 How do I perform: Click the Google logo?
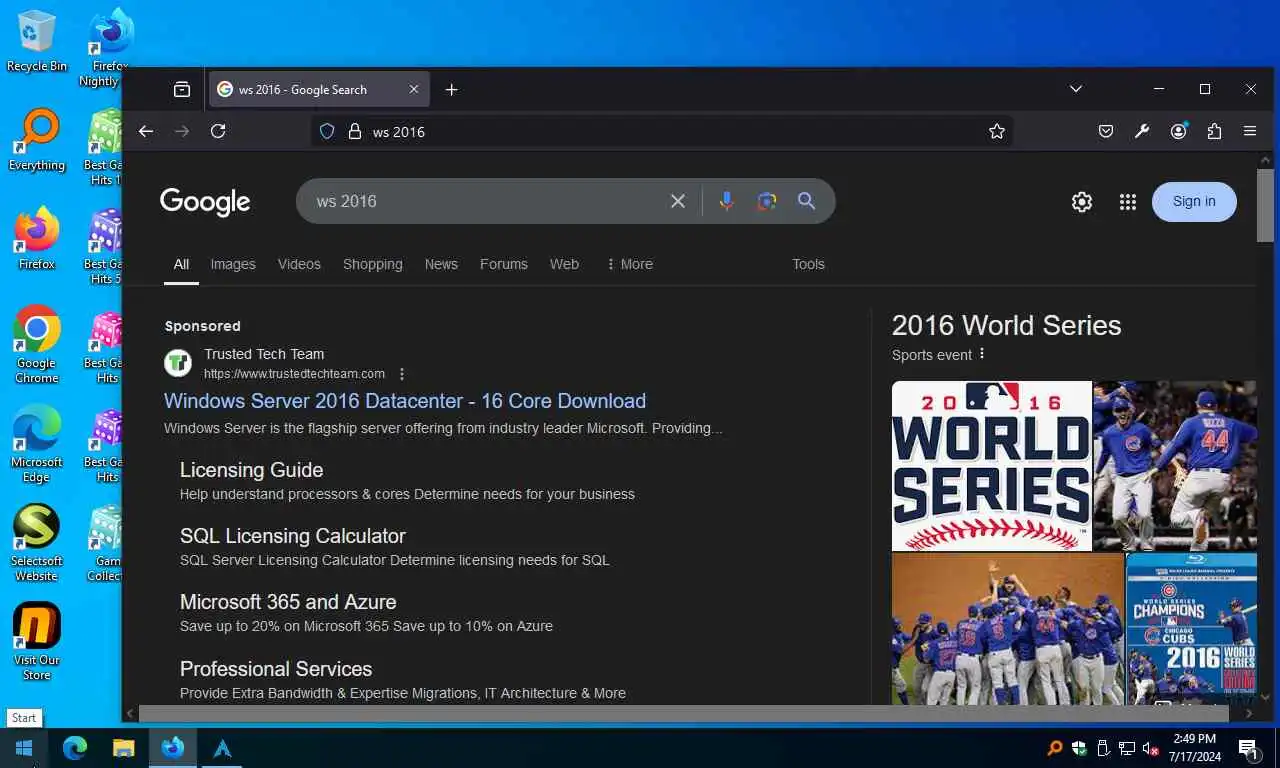click(205, 202)
